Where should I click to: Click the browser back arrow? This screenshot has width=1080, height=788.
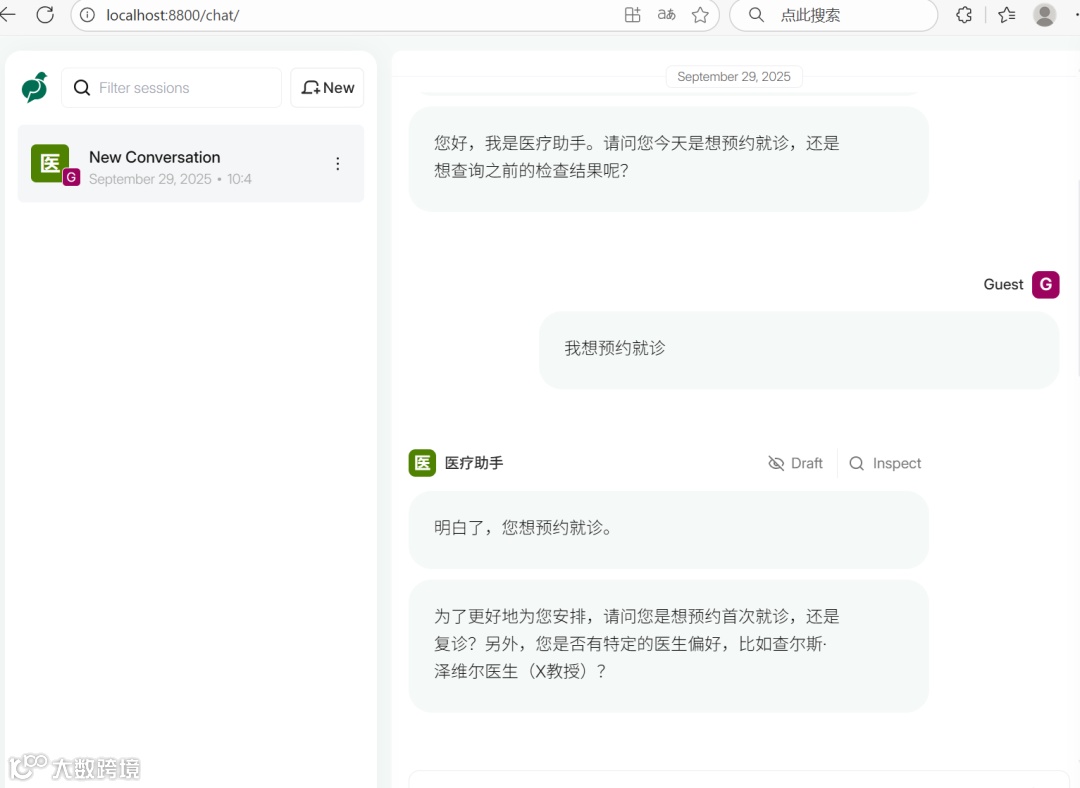[x=7, y=14]
